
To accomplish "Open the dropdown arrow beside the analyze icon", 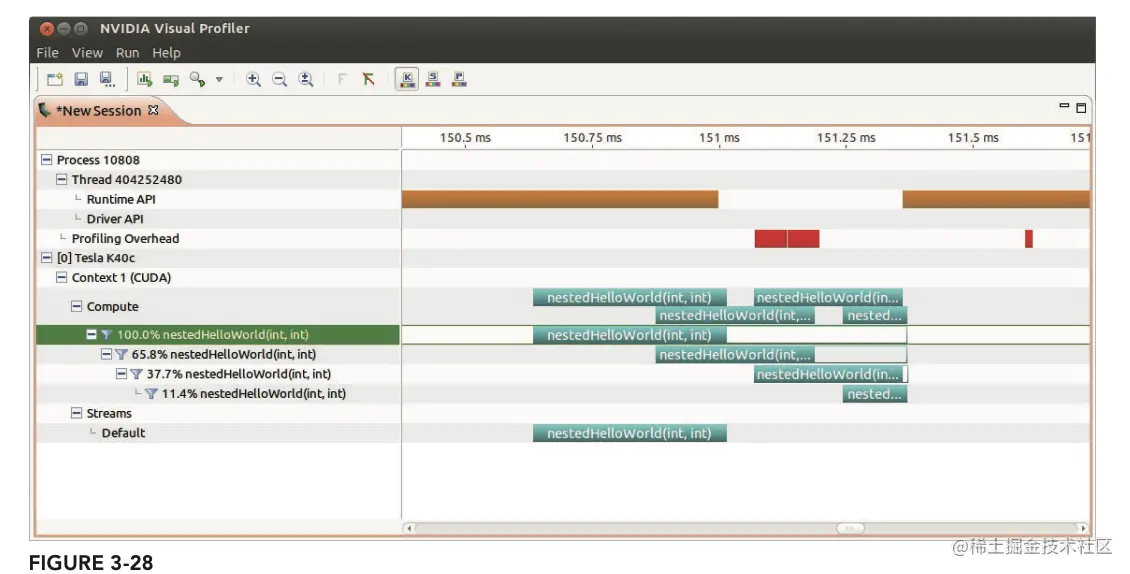I will pyautogui.click(x=219, y=79).
